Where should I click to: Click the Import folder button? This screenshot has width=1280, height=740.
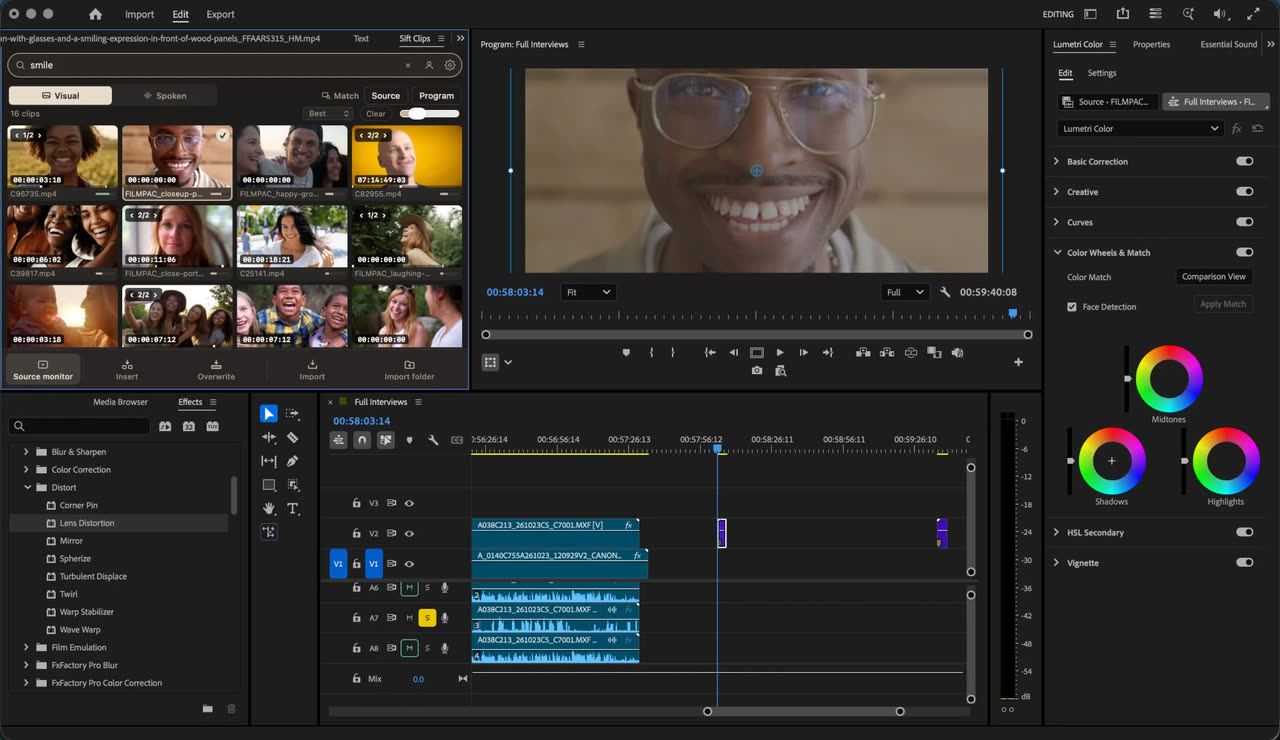pos(409,370)
